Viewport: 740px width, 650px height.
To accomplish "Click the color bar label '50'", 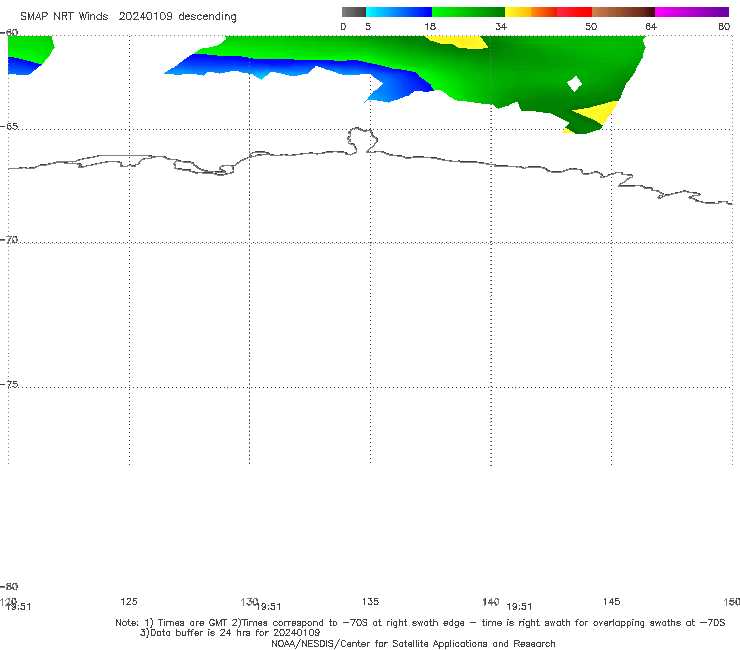I will pos(591,26).
